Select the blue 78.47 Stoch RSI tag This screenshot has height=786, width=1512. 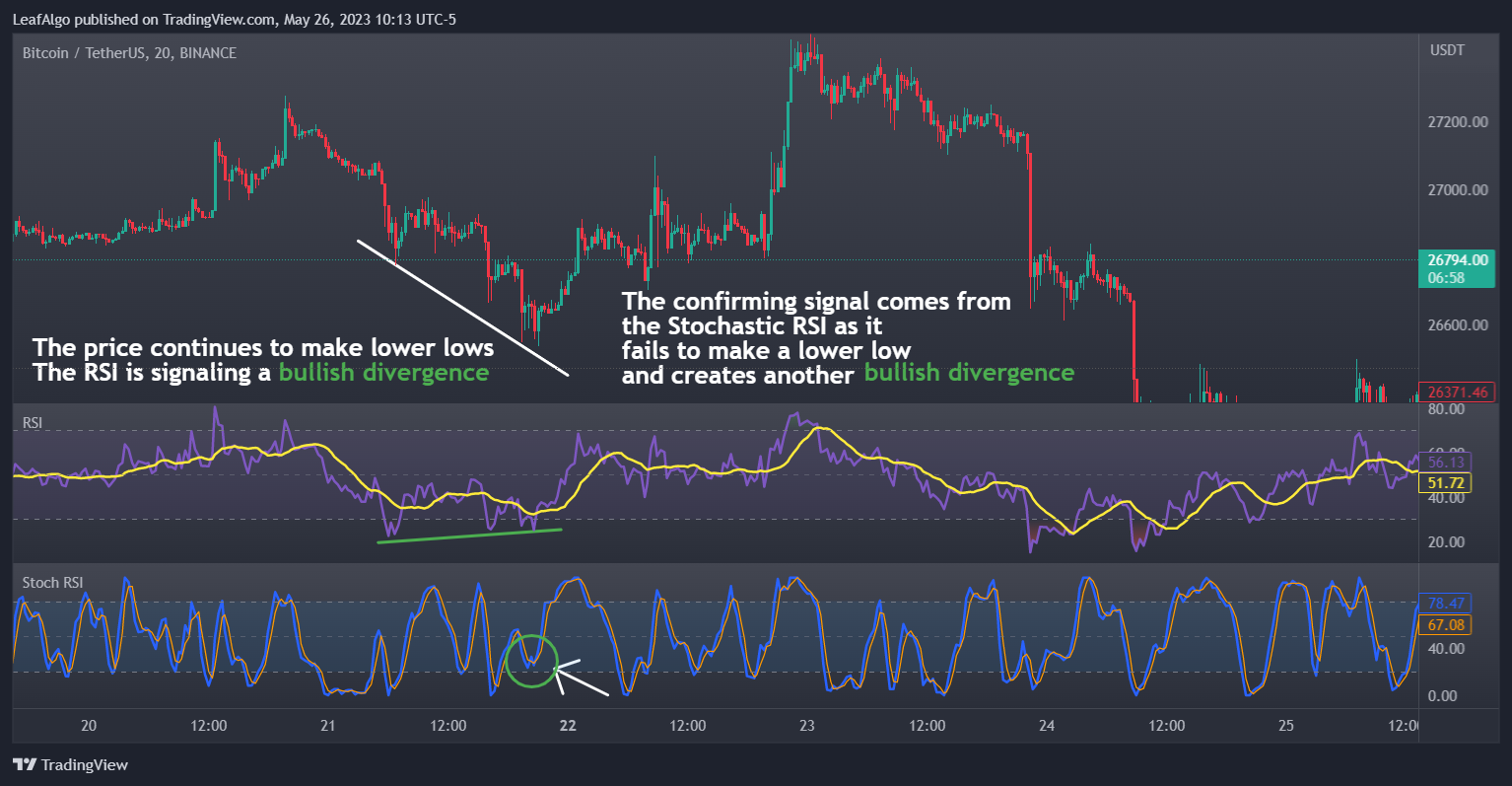[1446, 604]
